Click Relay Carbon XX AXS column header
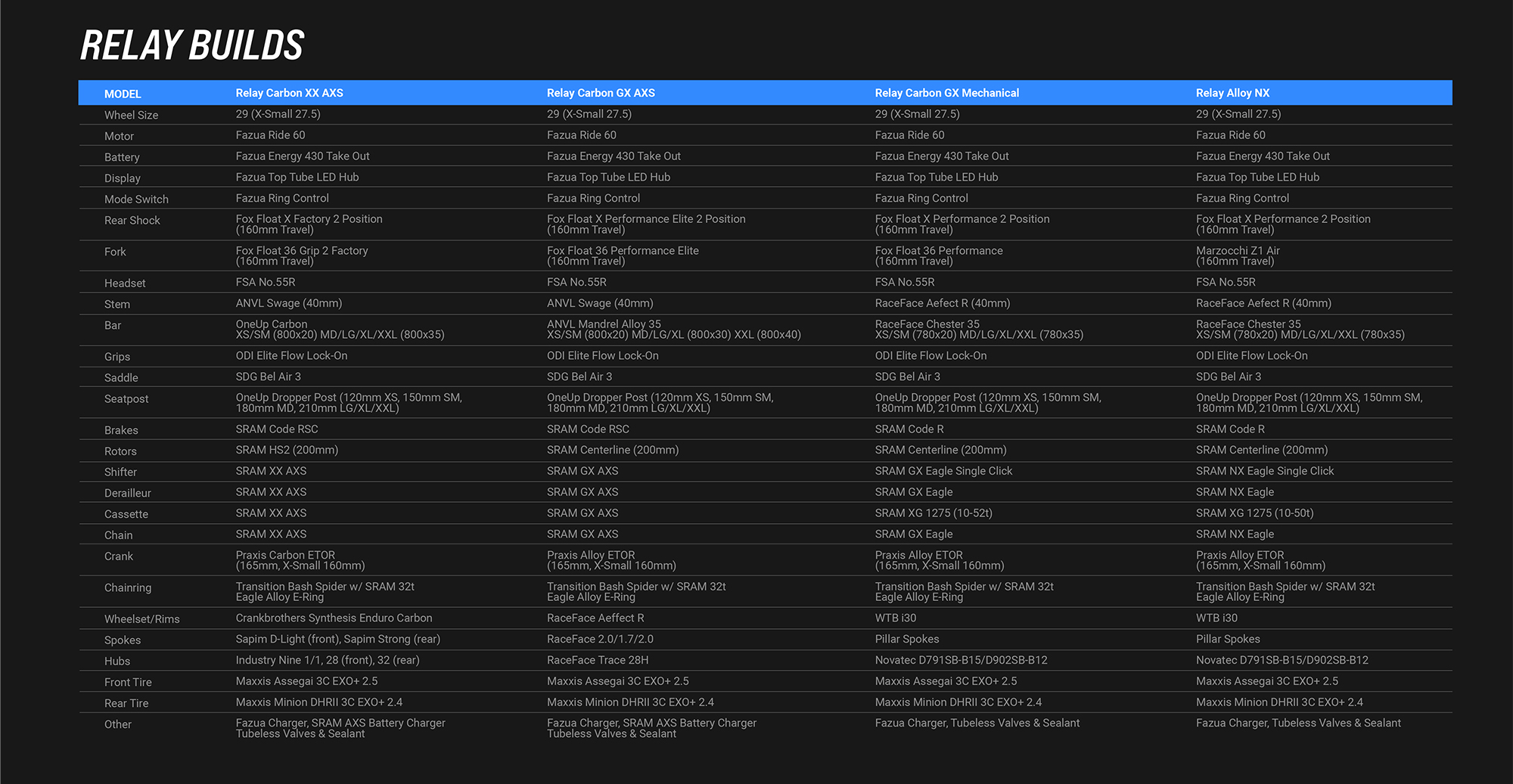1513x784 pixels. tap(289, 93)
